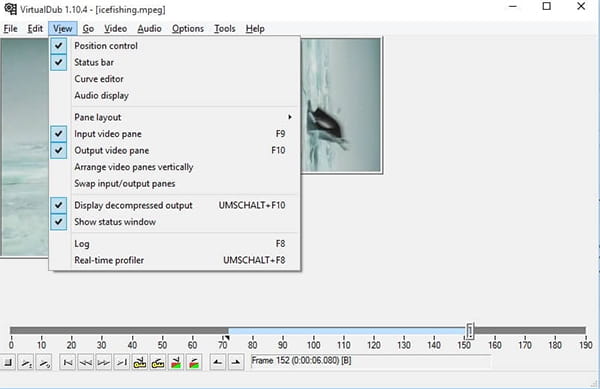Toggle the Status bar option off
This screenshot has width=600, height=389.
[x=175, y=62]
